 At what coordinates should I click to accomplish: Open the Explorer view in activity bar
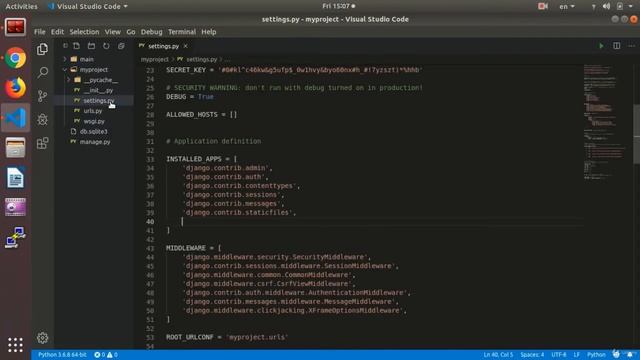tap(42, 49)
